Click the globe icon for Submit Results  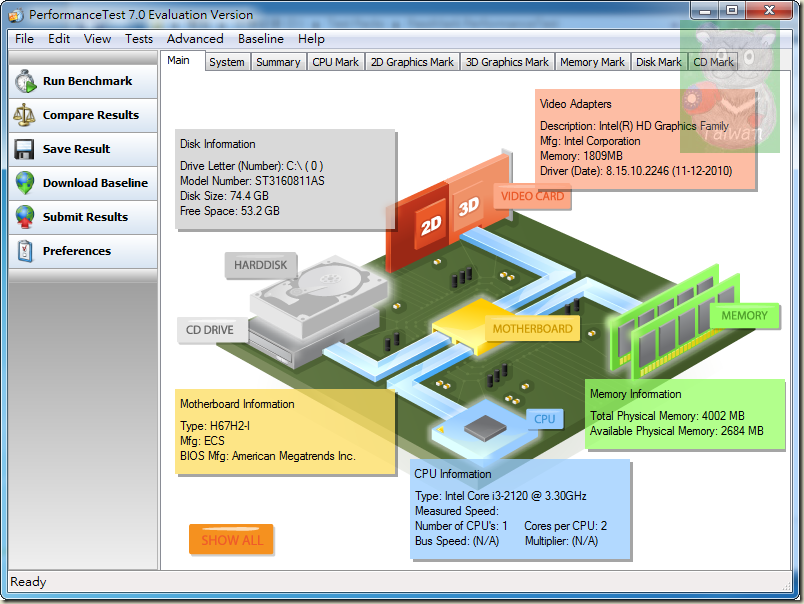point(25,217)
